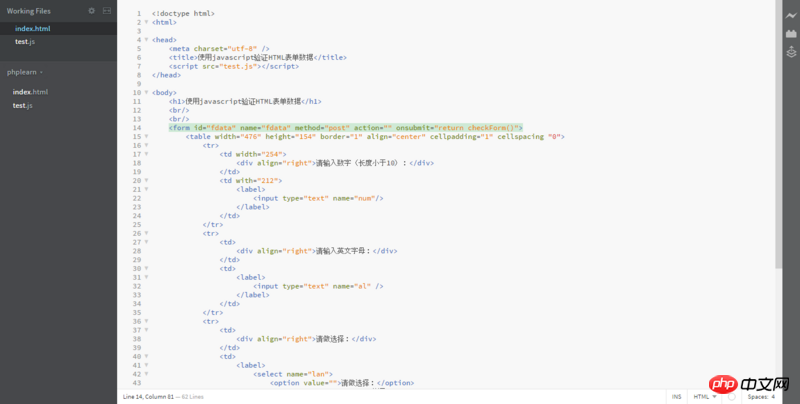
Task: Collapse the td fold at line 27
Action: pyautogui.click(x=146, y=242)
